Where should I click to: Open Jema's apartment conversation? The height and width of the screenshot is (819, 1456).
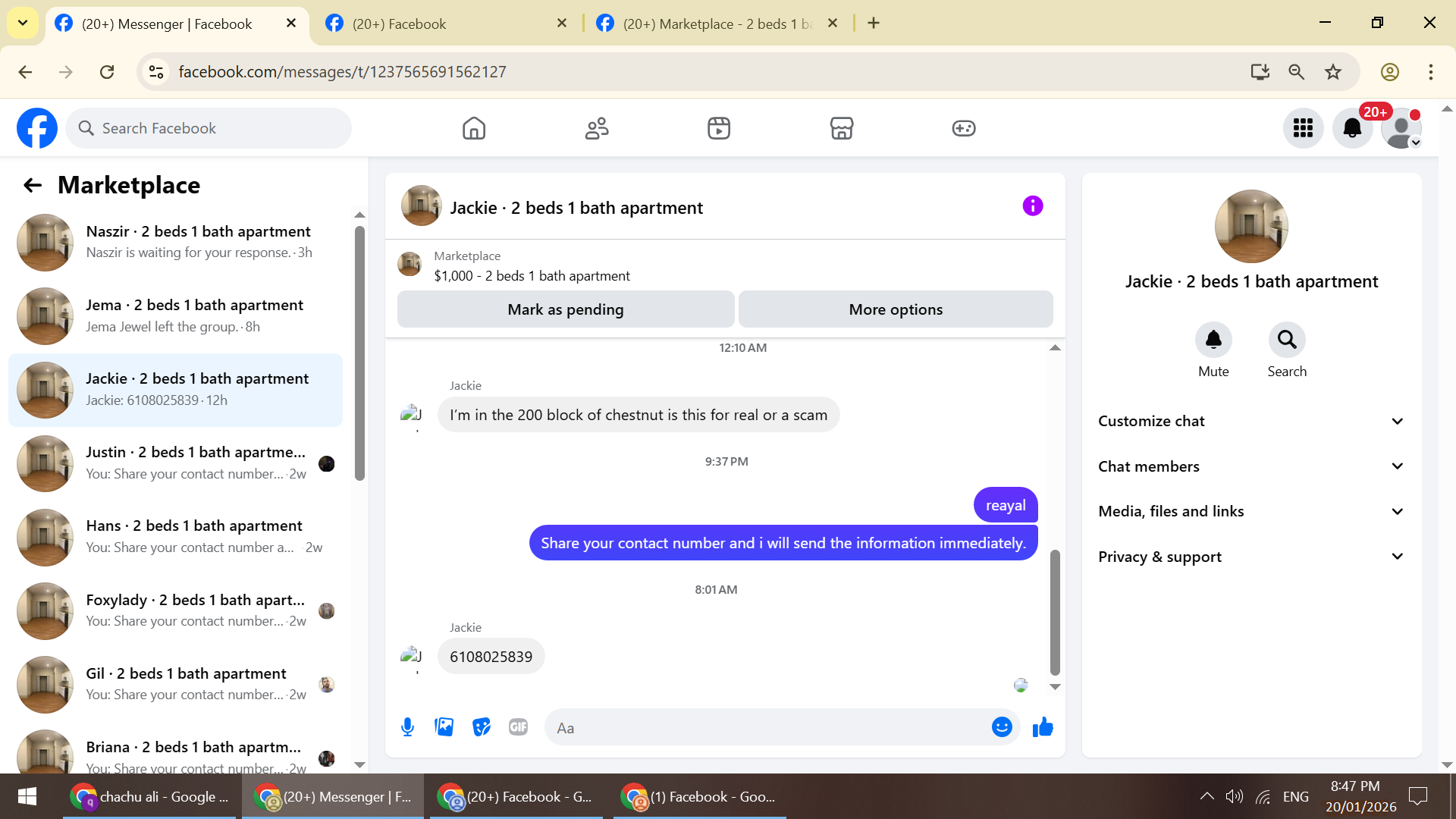click(176, 316)
